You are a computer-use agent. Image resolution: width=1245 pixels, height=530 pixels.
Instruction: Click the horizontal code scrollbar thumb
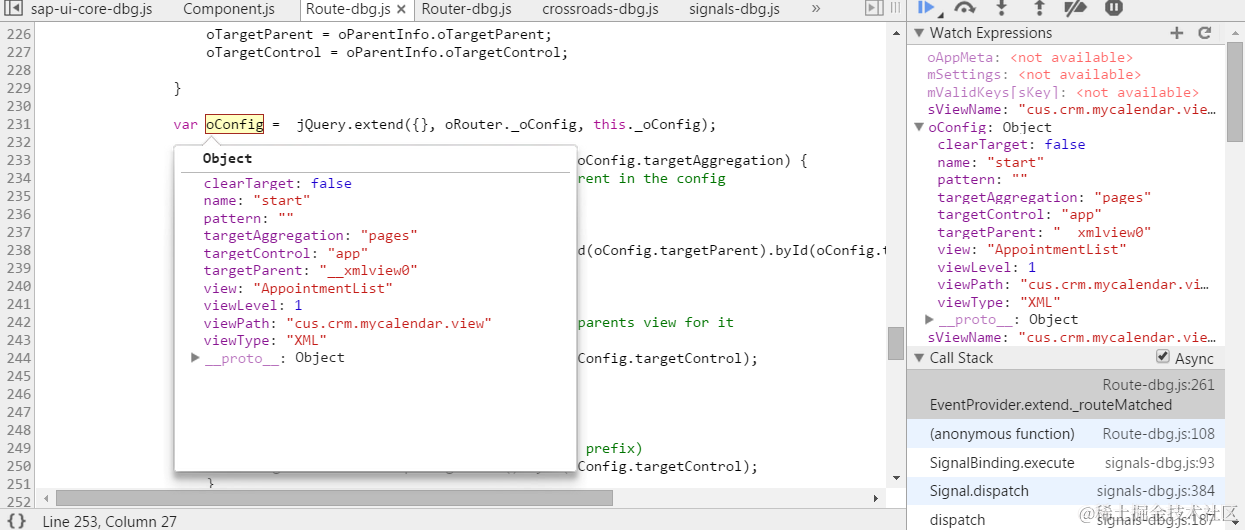click(x=334, y=498)
